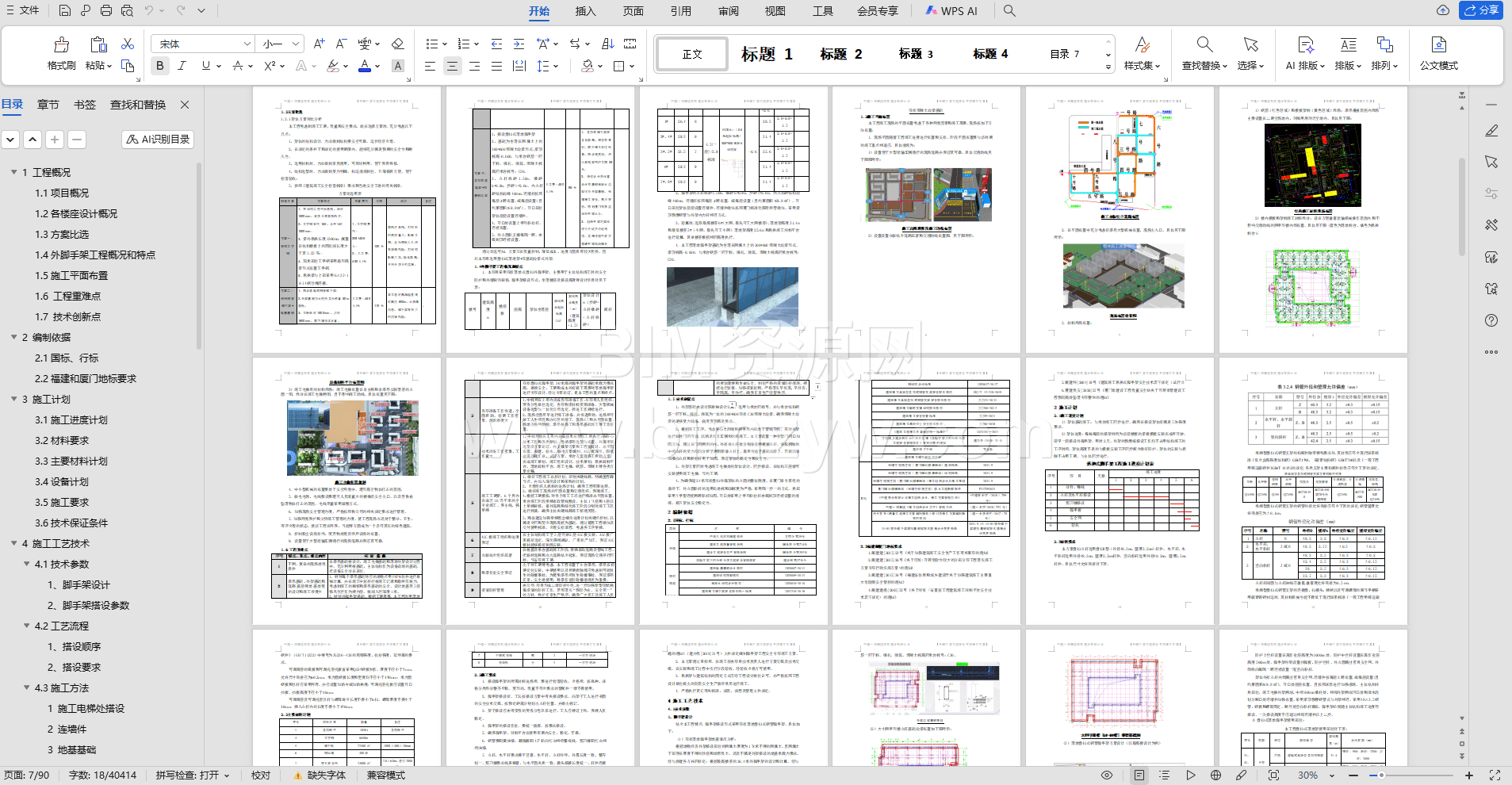Click the Justify alignment icon

(x=496, y=66)
